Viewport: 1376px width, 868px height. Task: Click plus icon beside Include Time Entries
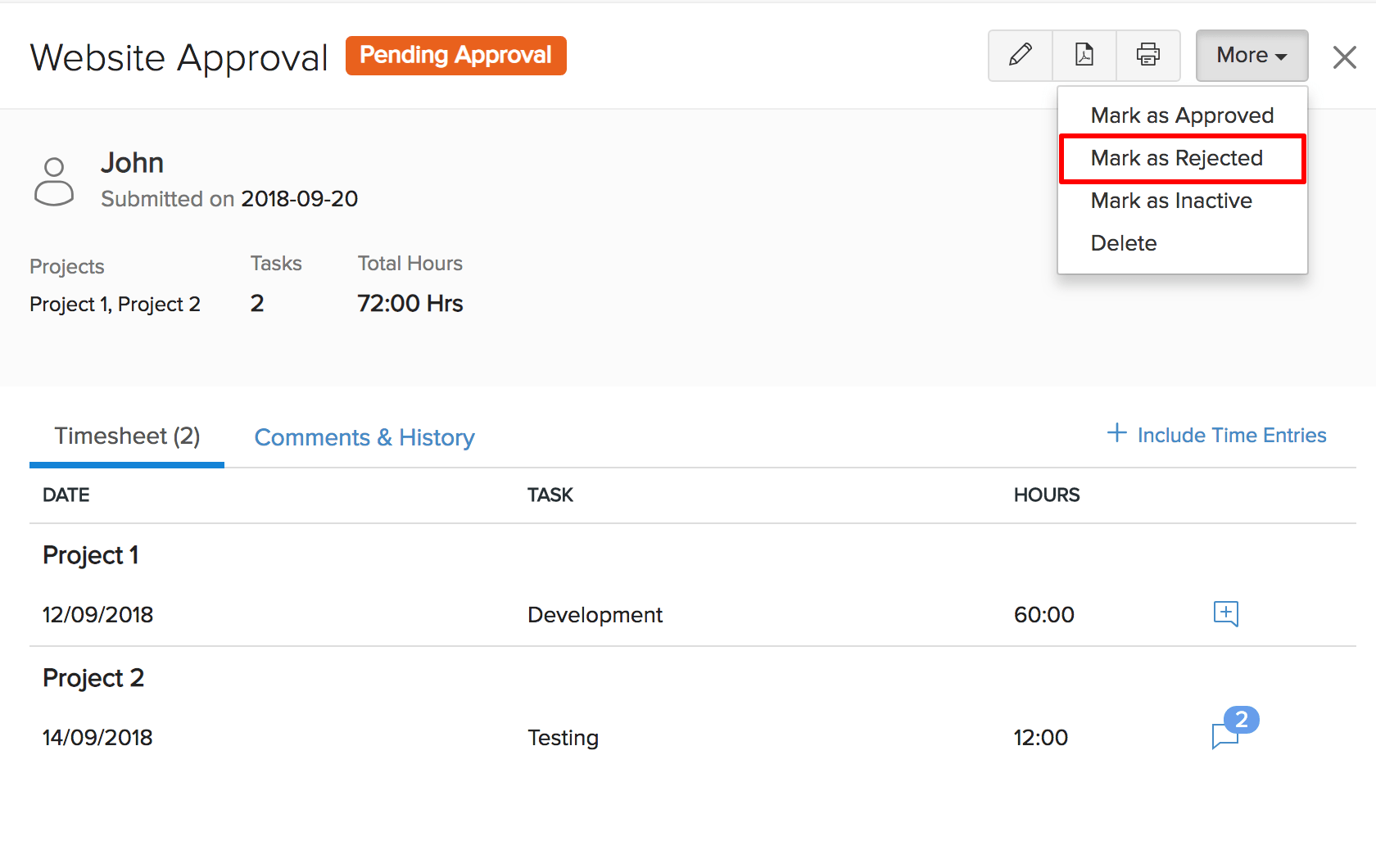tap(1116, 433)
